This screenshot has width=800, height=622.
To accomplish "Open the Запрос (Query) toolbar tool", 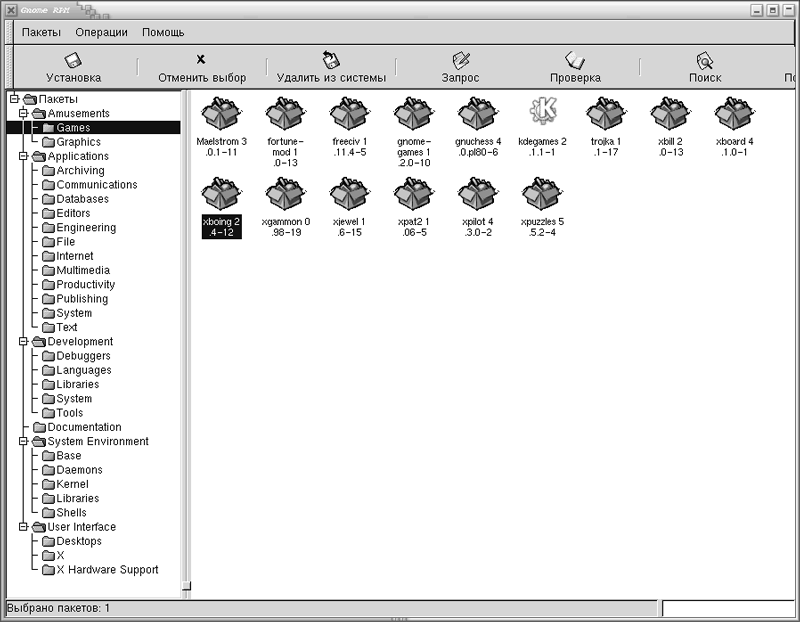I will [460, 60].
